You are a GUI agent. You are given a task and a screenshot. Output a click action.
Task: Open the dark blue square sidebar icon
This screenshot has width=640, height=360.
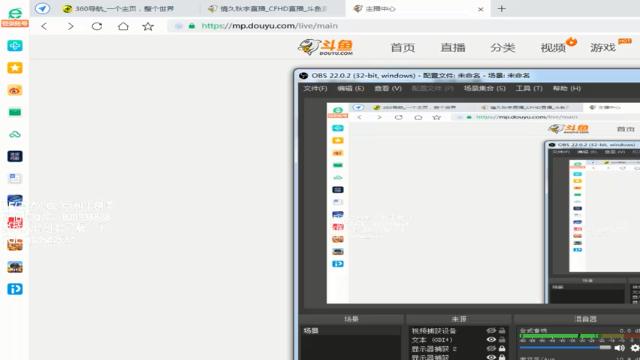(15, 156)
